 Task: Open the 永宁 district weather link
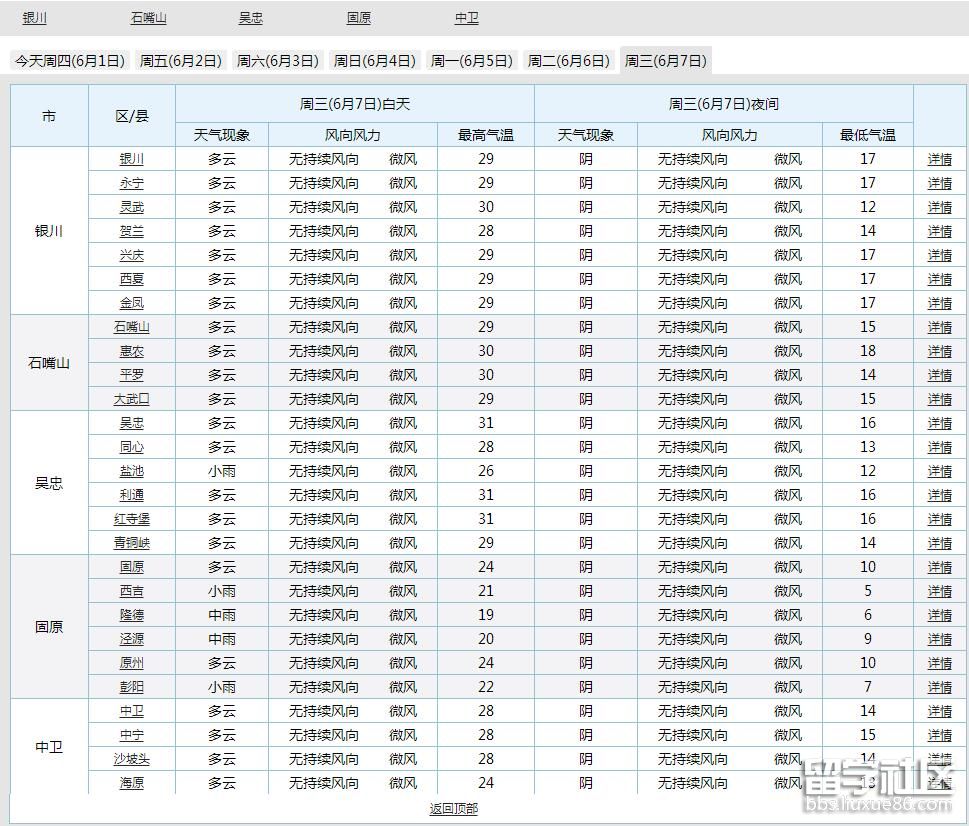tap(133, 183)
